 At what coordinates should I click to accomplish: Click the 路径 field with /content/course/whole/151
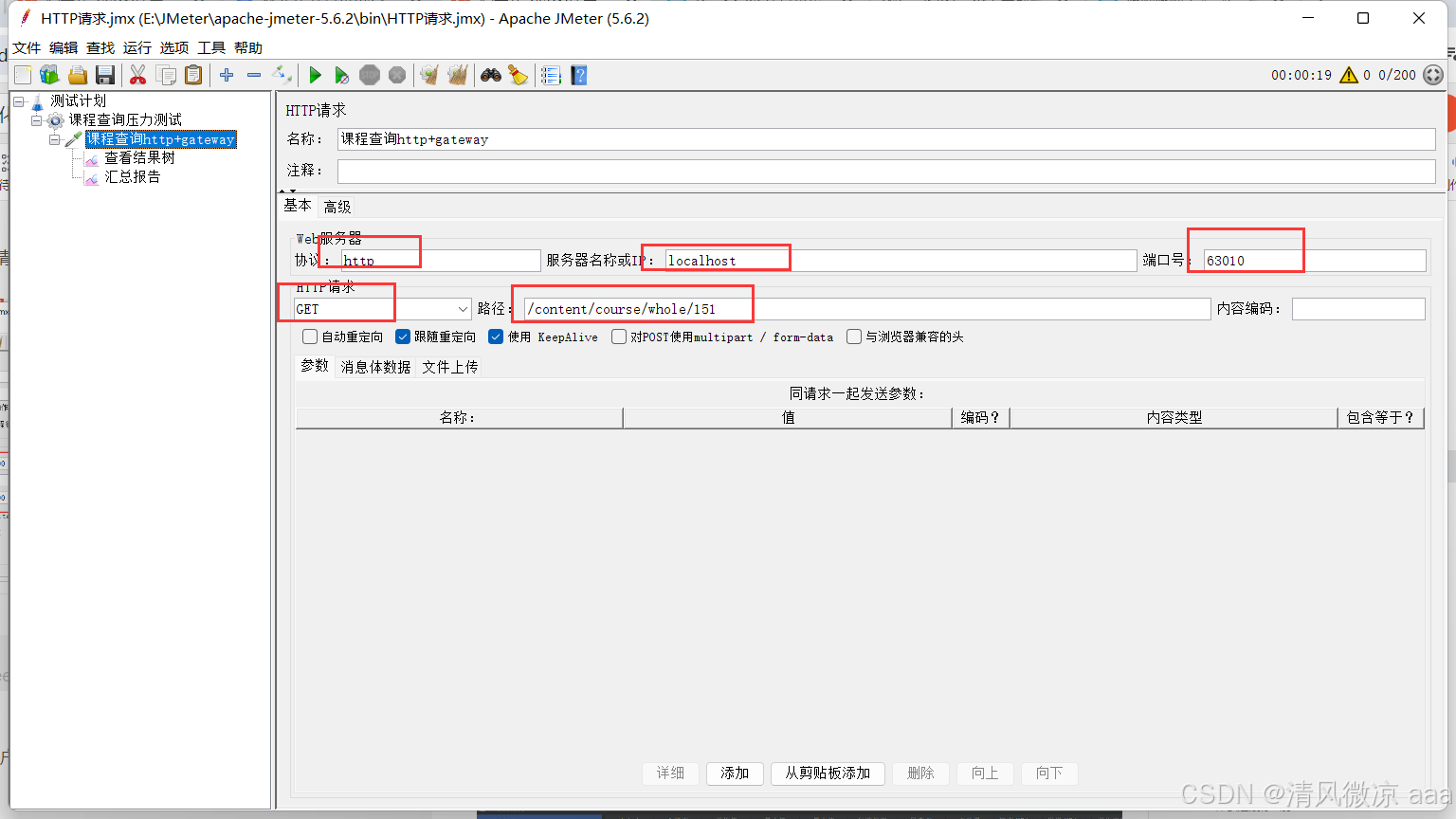point(867,309)
